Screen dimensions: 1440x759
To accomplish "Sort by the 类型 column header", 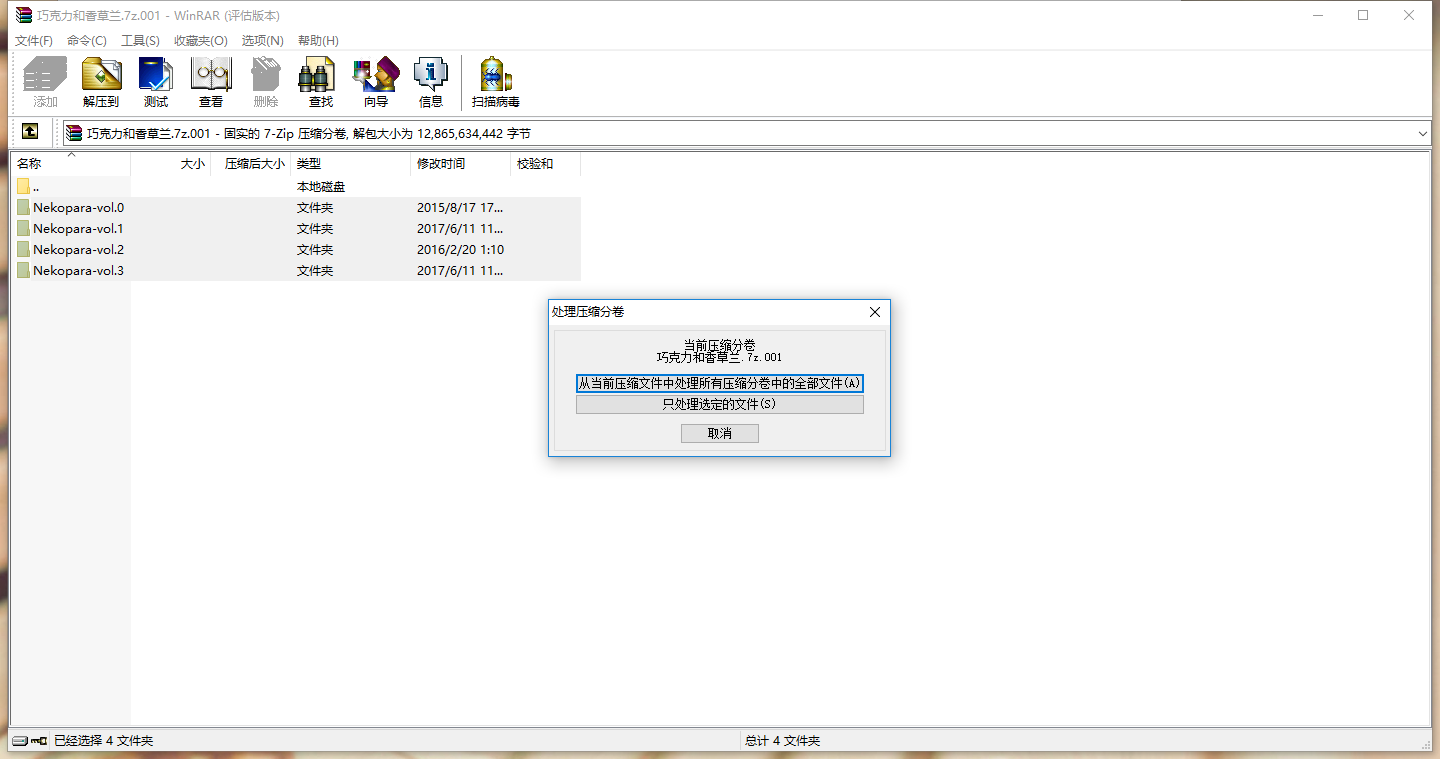I will point(351,164).
